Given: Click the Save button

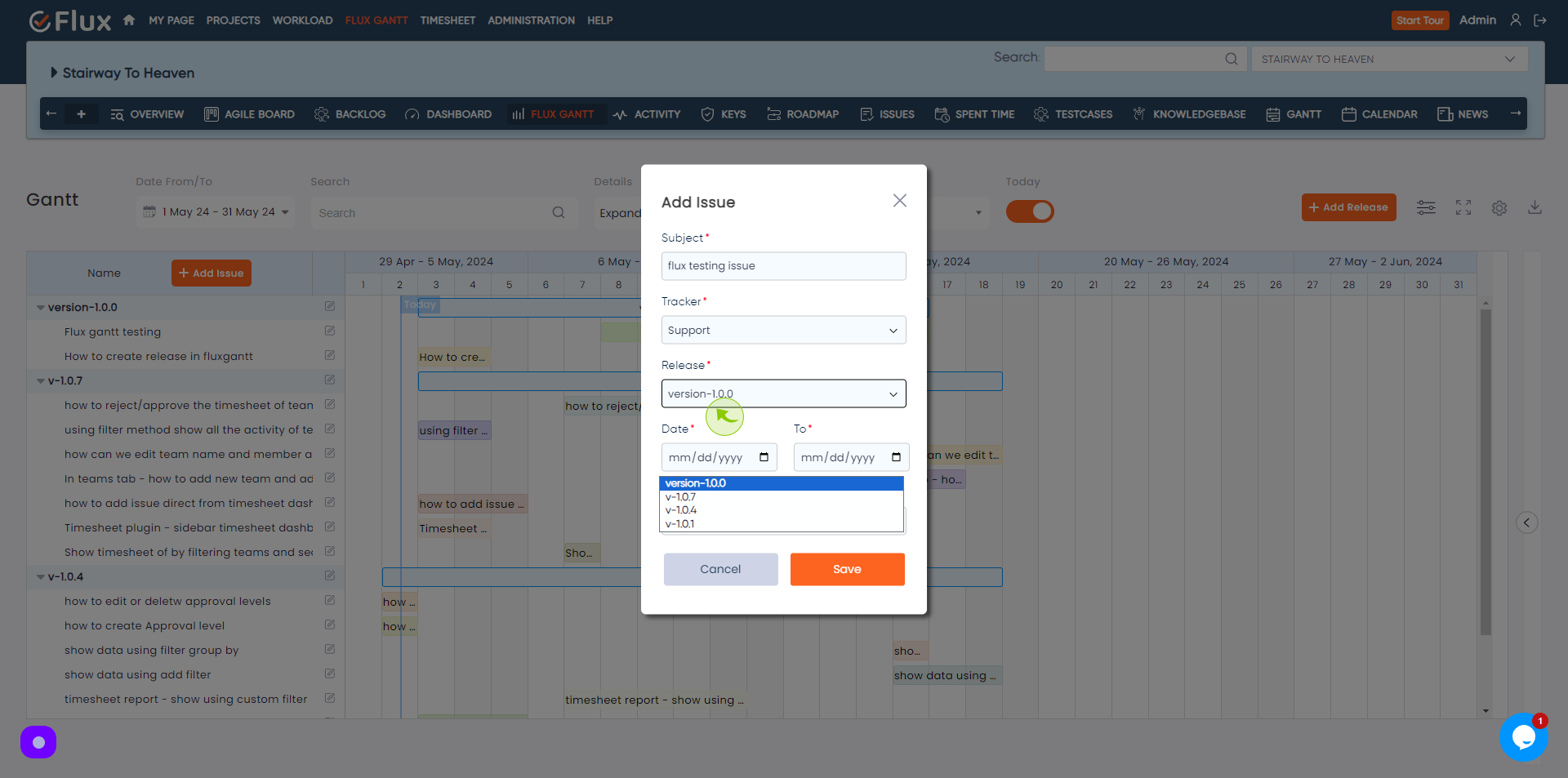Looking at the screenshot, I should [x=848, y=569].
